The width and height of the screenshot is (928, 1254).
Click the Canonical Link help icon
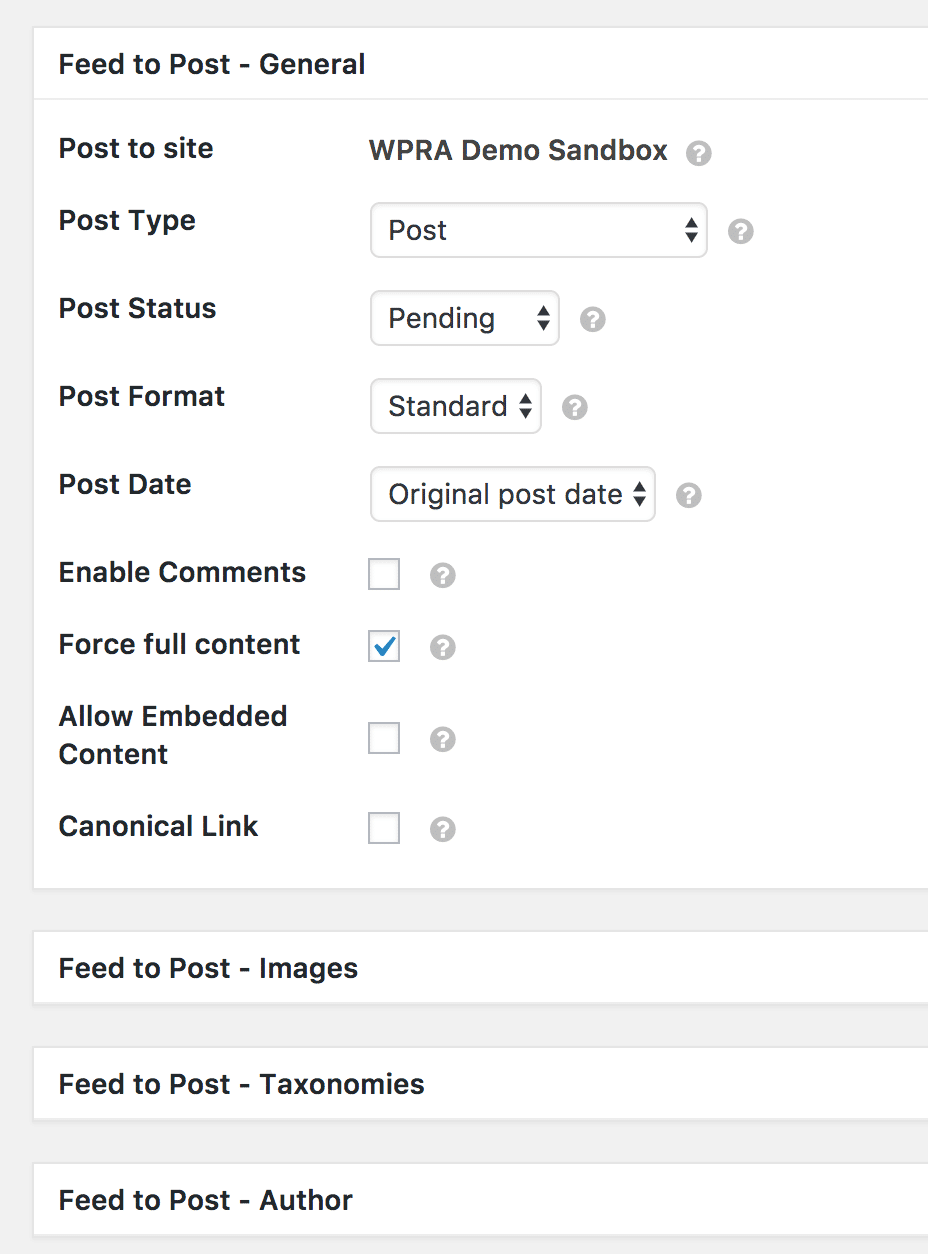pyautogui.click(x=442, y=828)
